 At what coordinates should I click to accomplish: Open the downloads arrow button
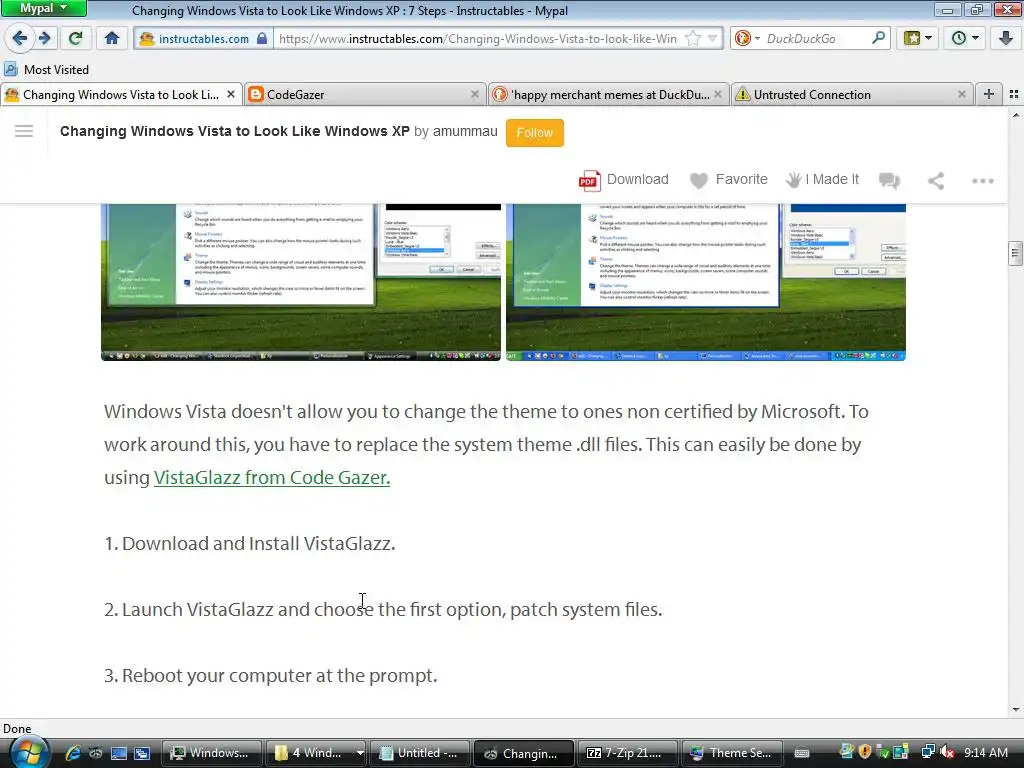(1006, 38)
